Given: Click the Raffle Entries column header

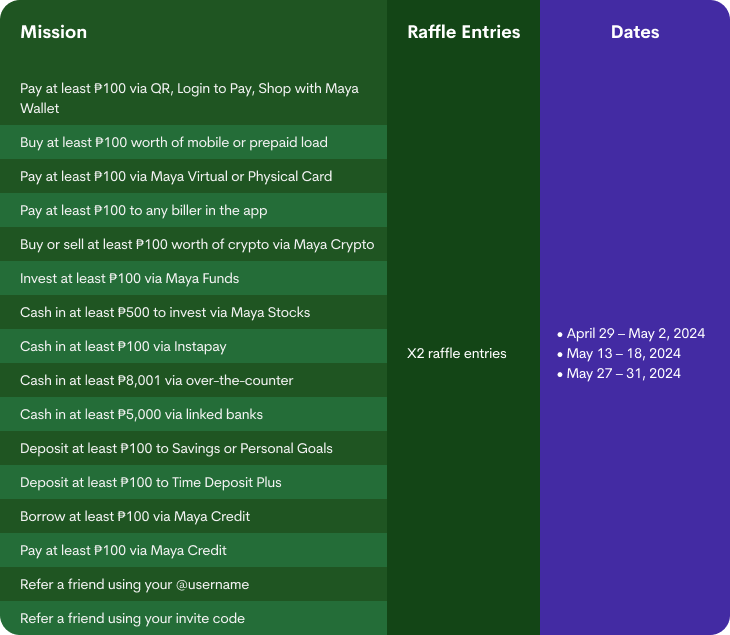Looking at the screenshot, I should pyautogui.click(x=463, y=32).
